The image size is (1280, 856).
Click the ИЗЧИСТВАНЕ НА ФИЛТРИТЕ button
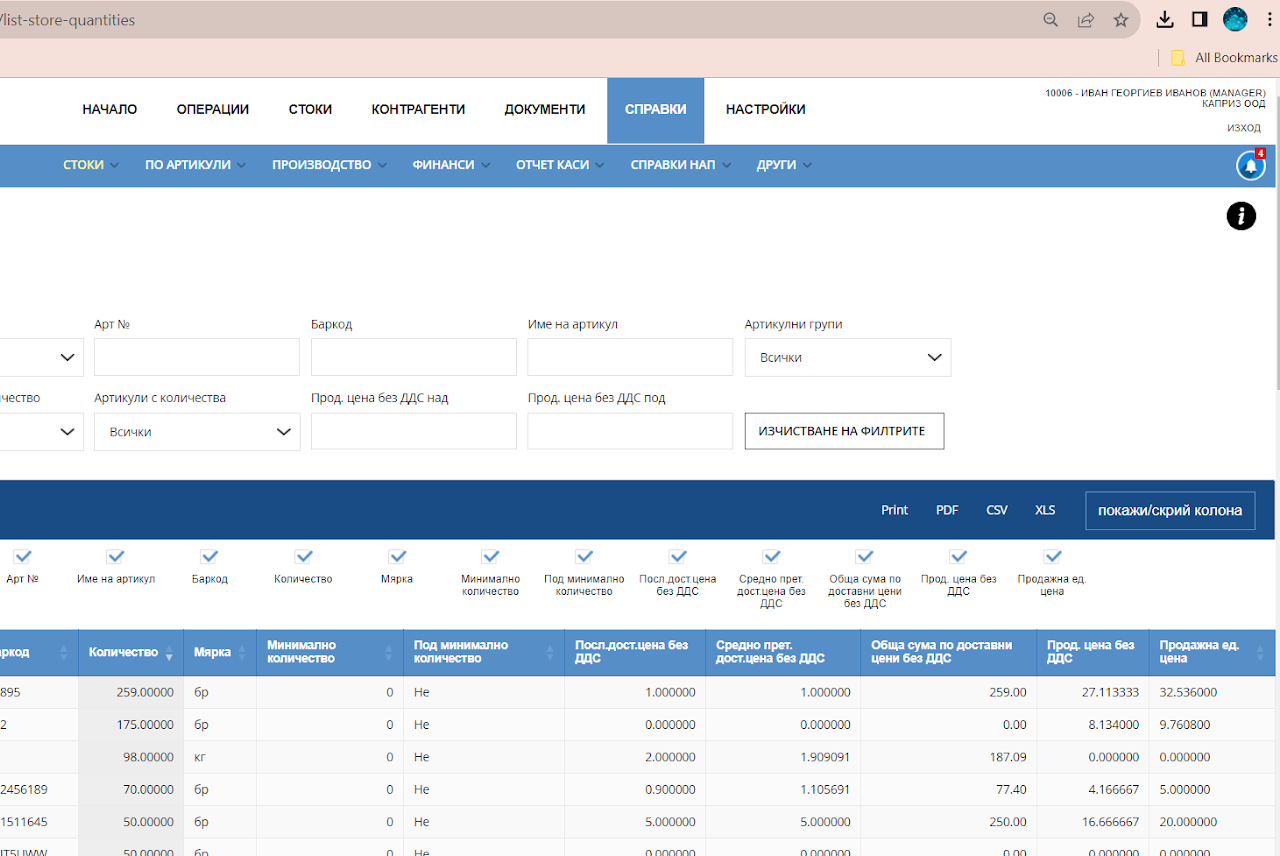[844, 431]
